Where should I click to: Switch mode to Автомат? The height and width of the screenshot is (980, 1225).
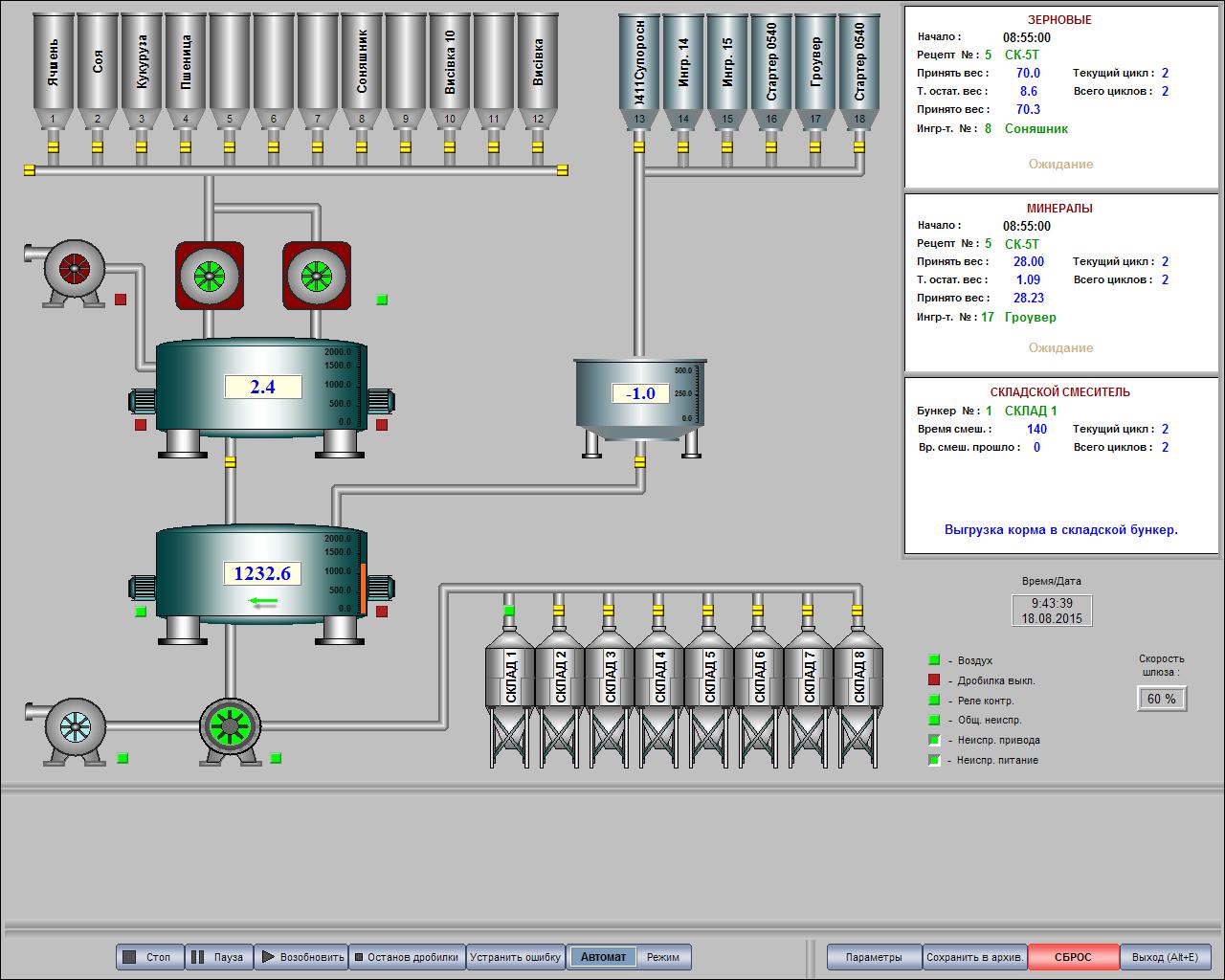603,957
